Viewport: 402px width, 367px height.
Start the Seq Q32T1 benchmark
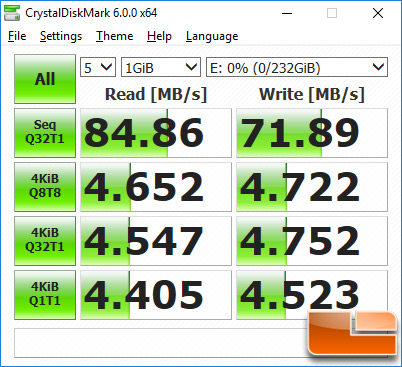[x=45, y=133]
